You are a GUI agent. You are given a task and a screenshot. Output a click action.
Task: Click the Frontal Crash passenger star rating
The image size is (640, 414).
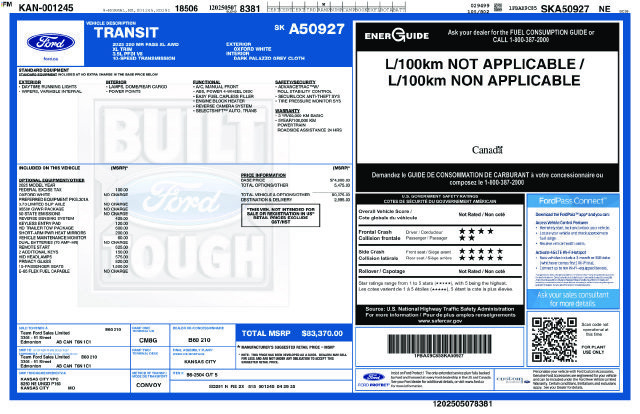(x=467, y=238)
